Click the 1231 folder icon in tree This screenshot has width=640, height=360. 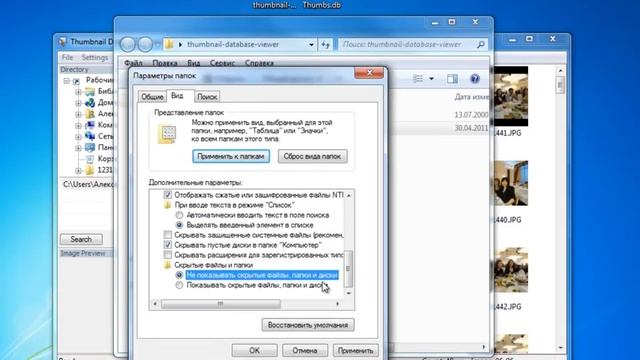pos(90,170)
